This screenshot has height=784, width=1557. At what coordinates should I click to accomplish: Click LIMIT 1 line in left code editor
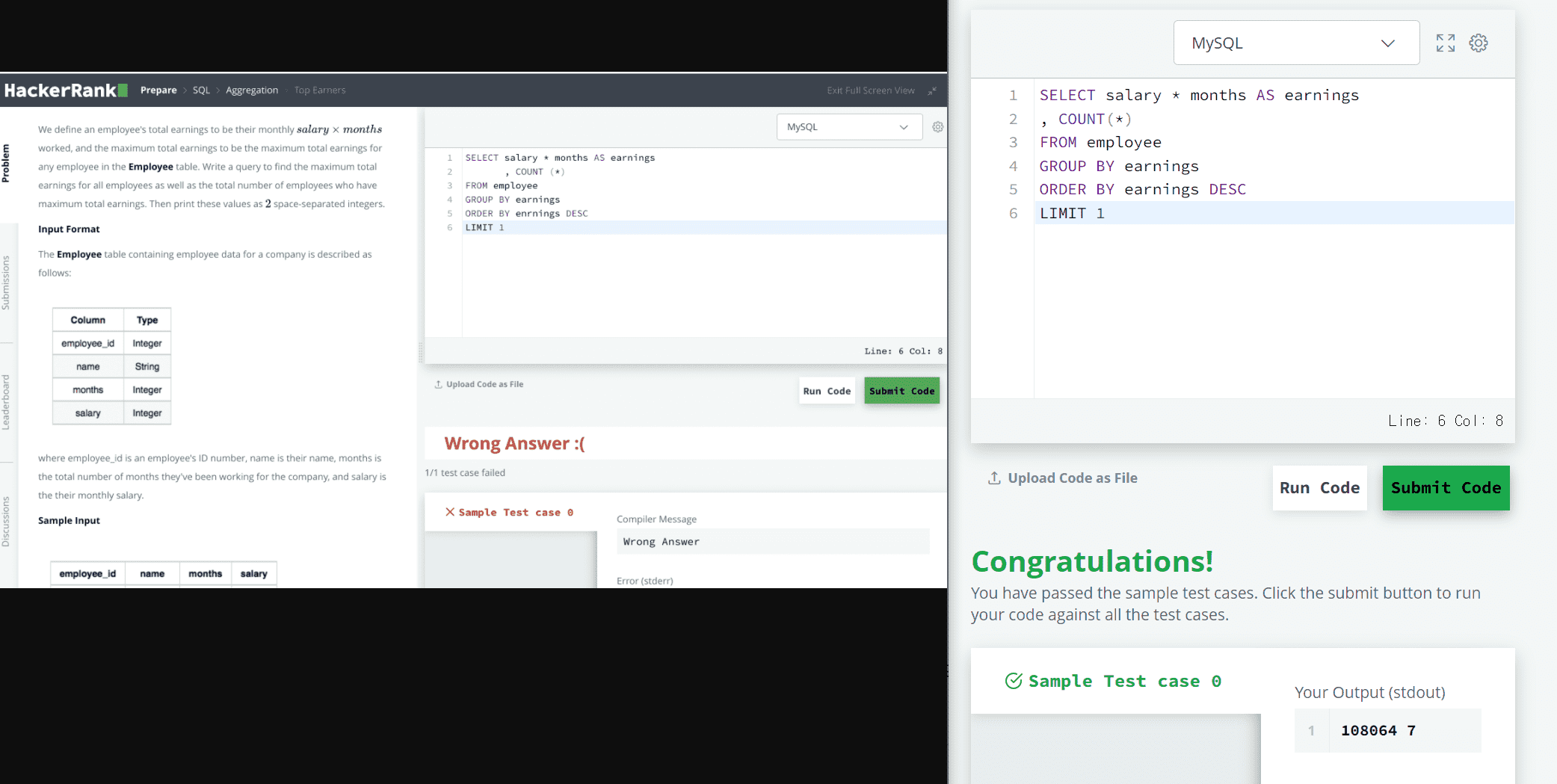click(x=704, y=227)
